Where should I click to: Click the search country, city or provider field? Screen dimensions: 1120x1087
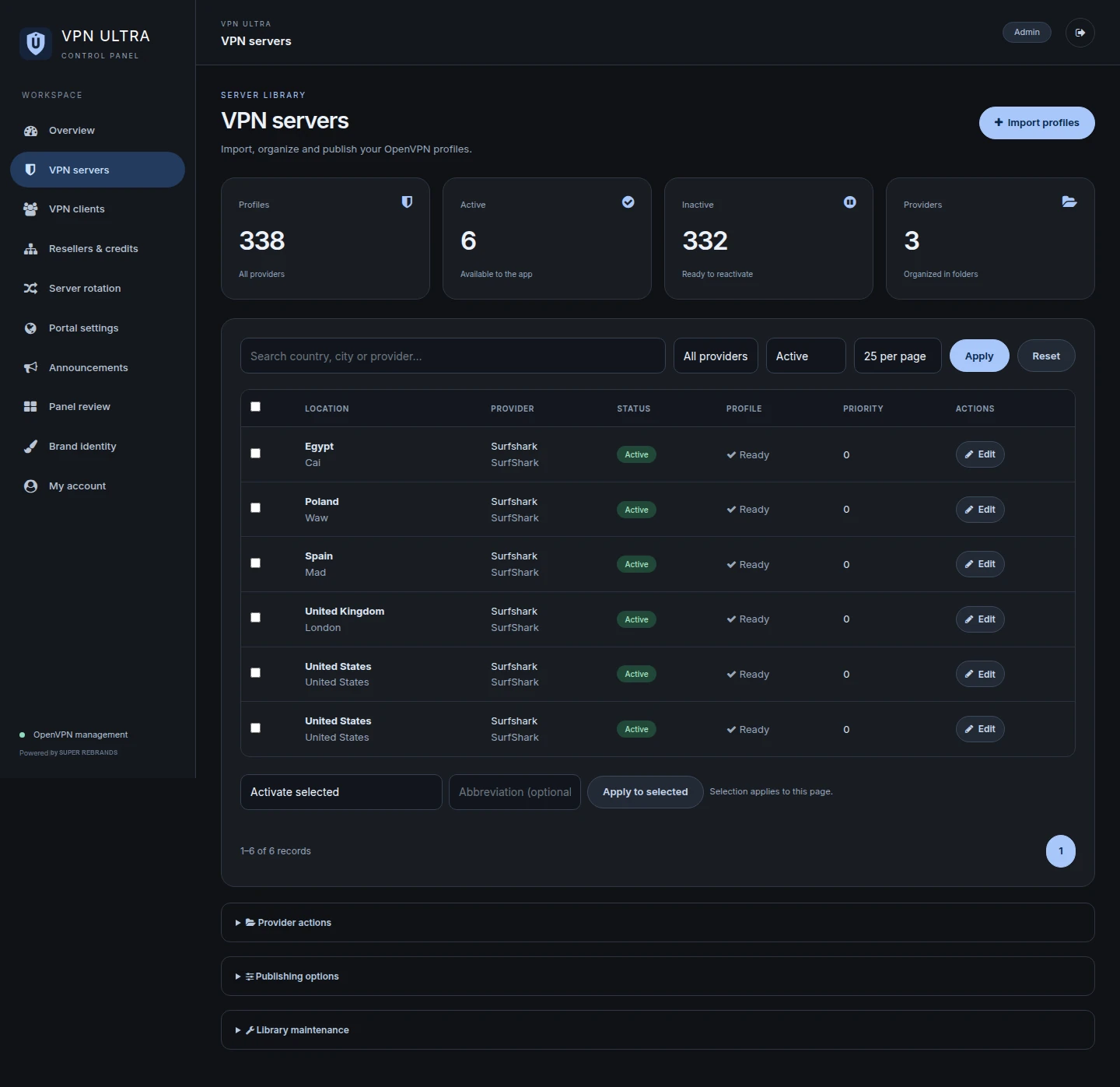tap(453, 356)
